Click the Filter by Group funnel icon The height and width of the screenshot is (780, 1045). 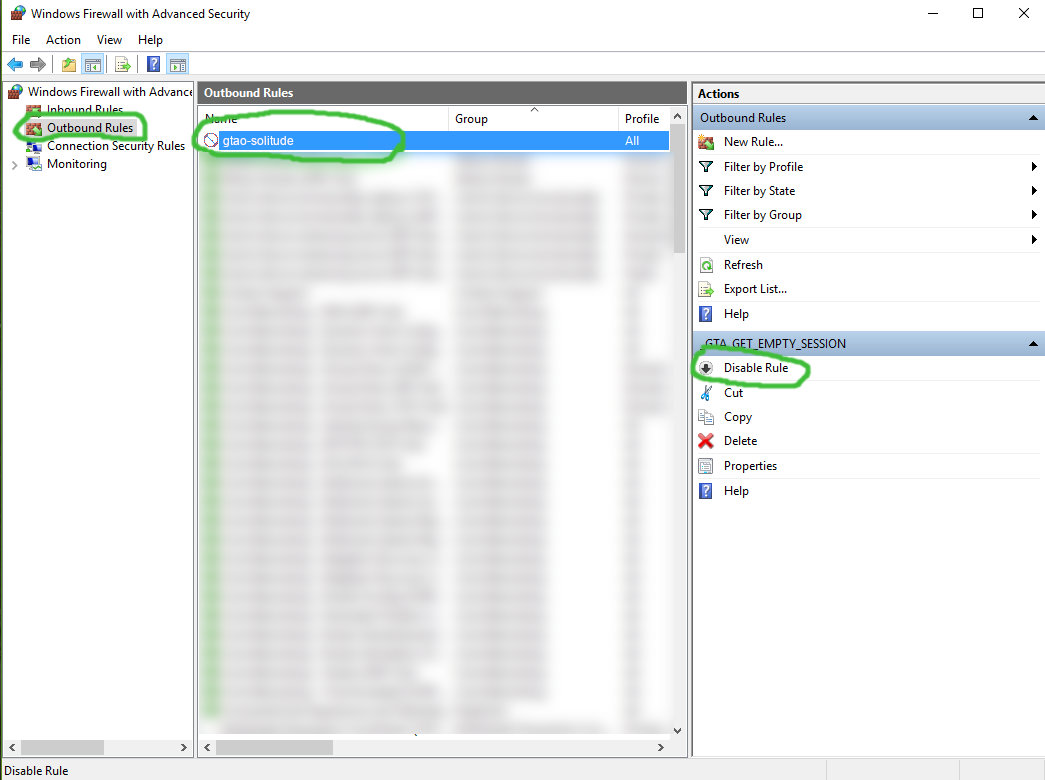pos(706,215)
